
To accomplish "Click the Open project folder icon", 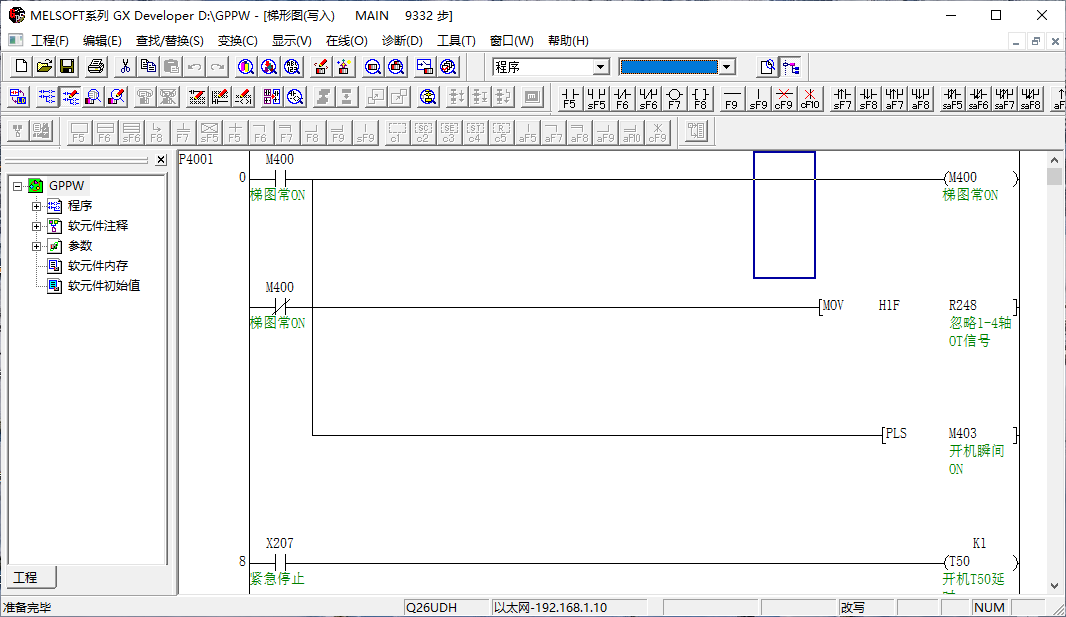I will coord(44,67).
